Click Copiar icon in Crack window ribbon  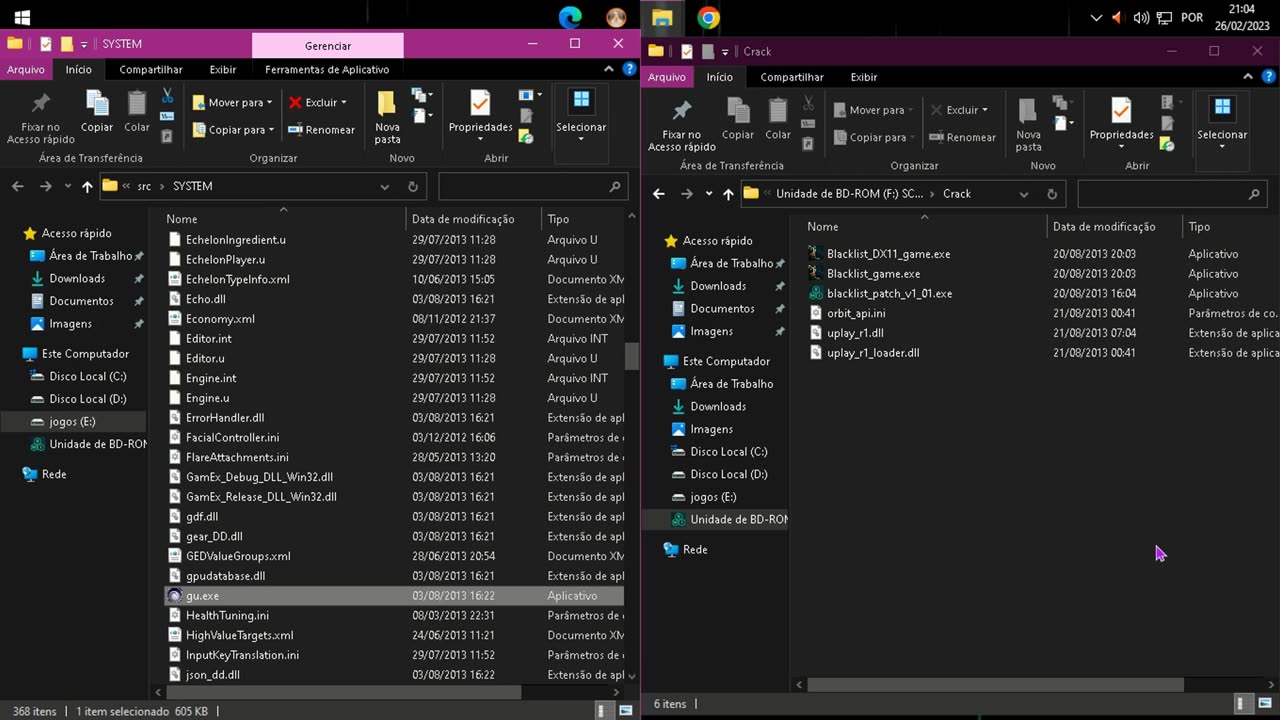[x=738, y=111]
